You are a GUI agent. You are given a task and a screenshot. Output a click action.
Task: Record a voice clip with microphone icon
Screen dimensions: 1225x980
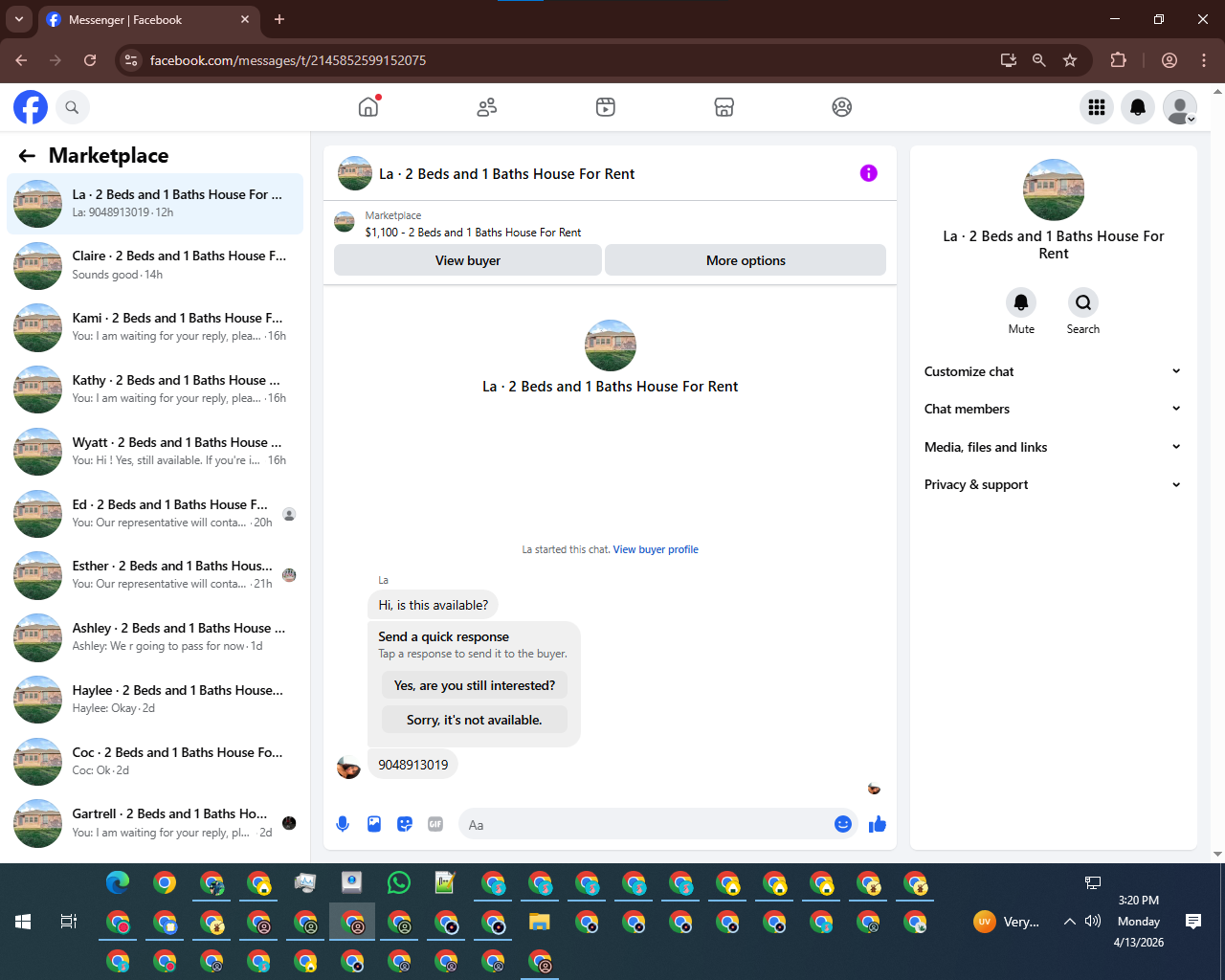click(343, 824)
